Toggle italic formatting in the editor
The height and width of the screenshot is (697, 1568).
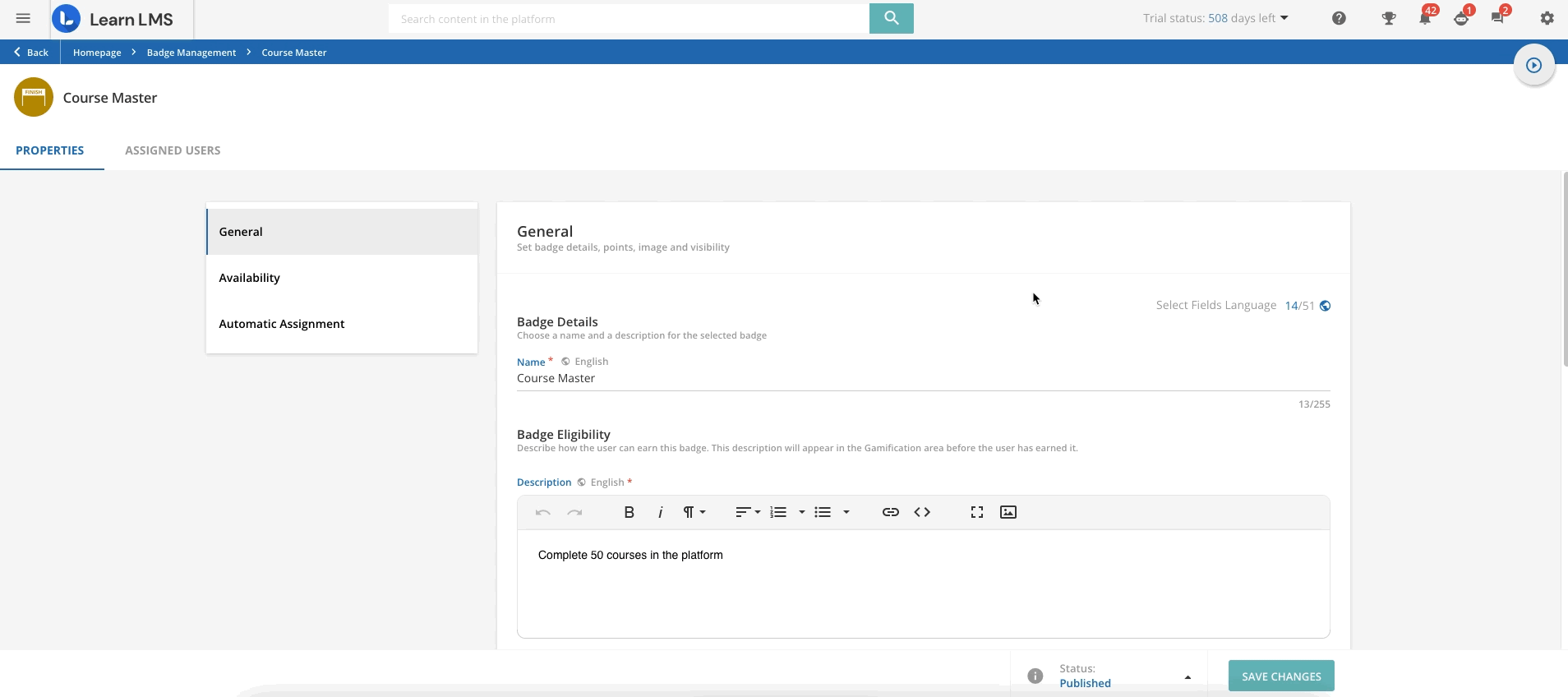[x=660, y=512]
